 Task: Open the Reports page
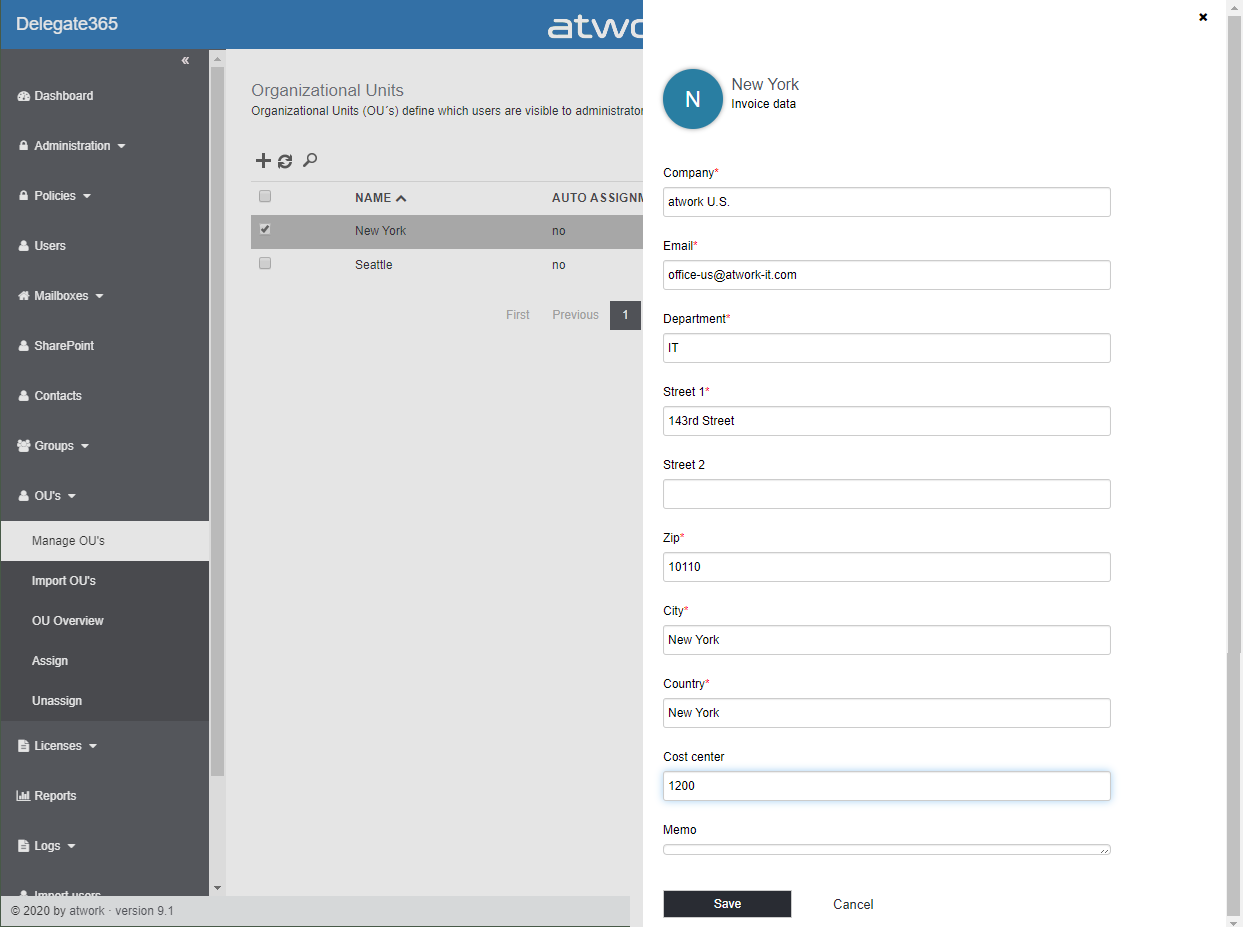pyautogui.click(x=55, y=796)
